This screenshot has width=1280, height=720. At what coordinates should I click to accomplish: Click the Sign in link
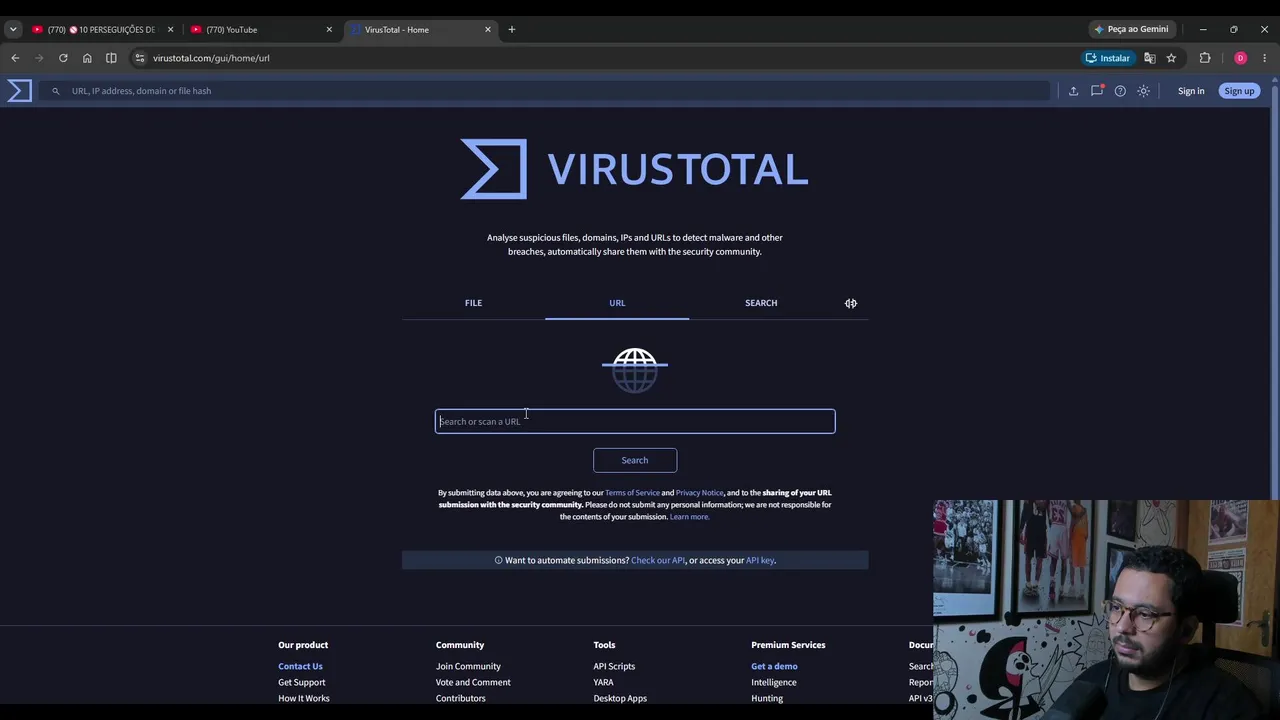pos(1191,91)
